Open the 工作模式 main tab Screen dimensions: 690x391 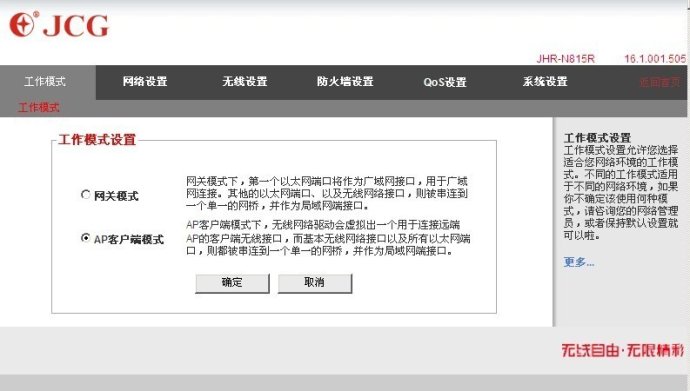click(x=45, y=82)
